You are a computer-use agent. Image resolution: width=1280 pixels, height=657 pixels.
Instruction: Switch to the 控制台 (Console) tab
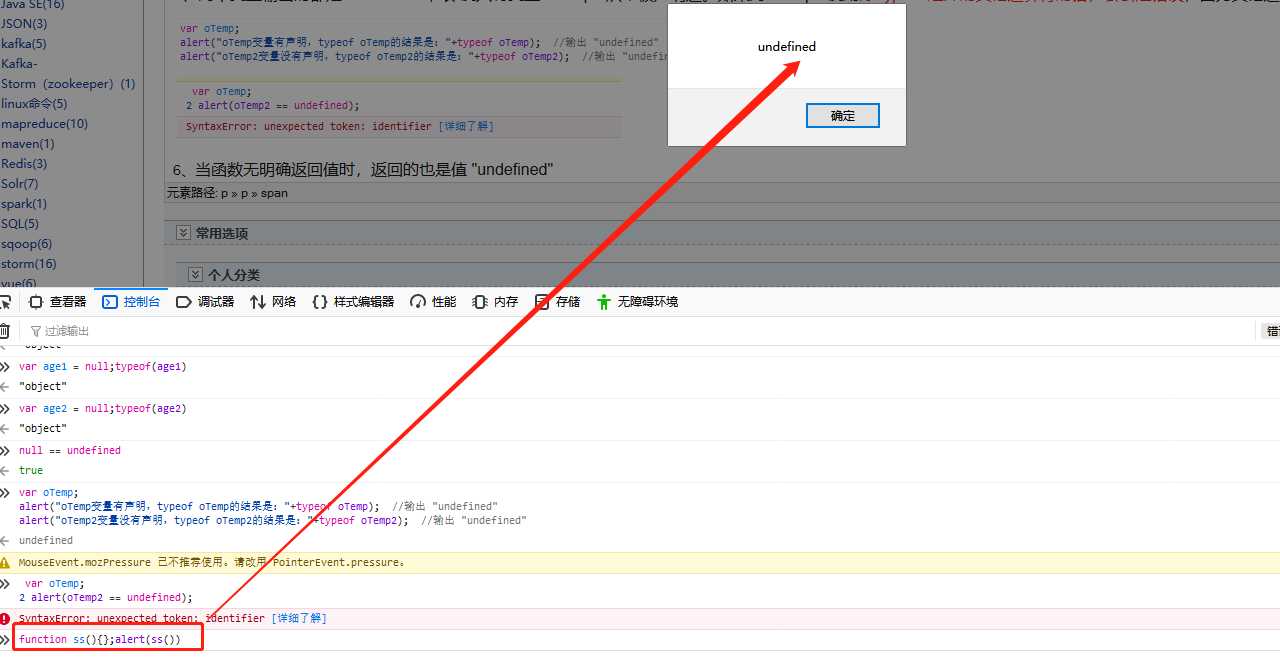(x=131, y=302)
